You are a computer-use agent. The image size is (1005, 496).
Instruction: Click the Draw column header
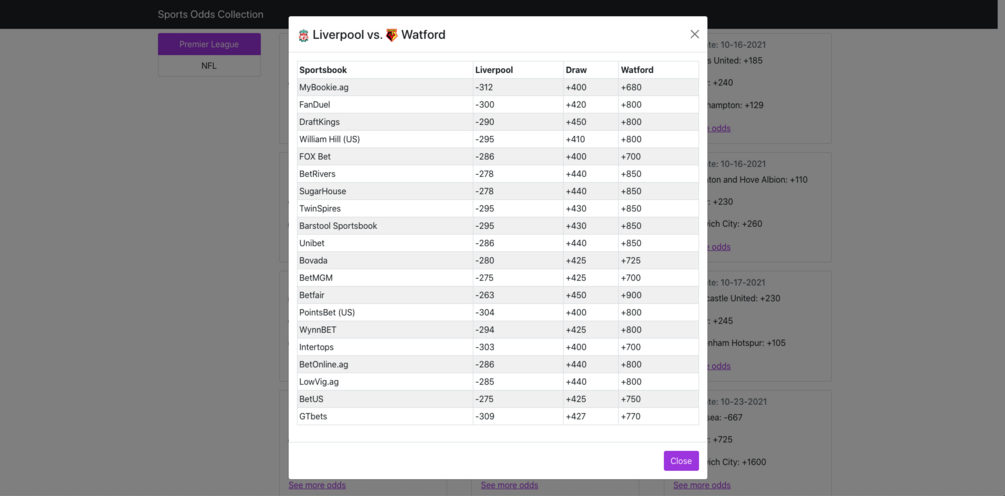point(576,70)
